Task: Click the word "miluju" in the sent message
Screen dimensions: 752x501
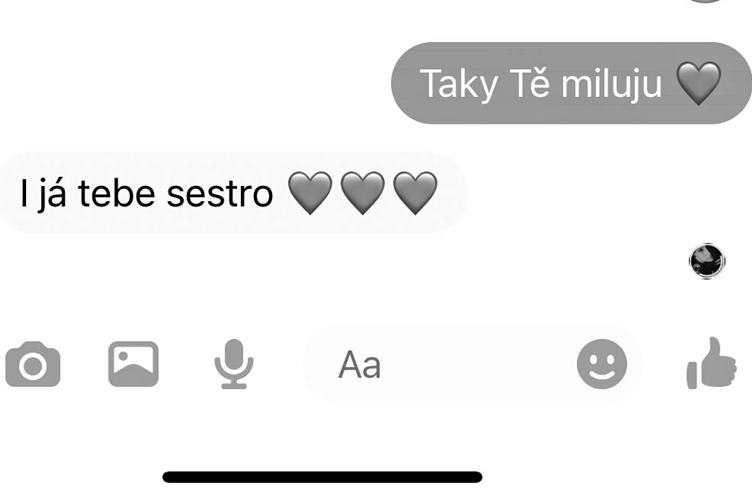Action: [611, 84]
